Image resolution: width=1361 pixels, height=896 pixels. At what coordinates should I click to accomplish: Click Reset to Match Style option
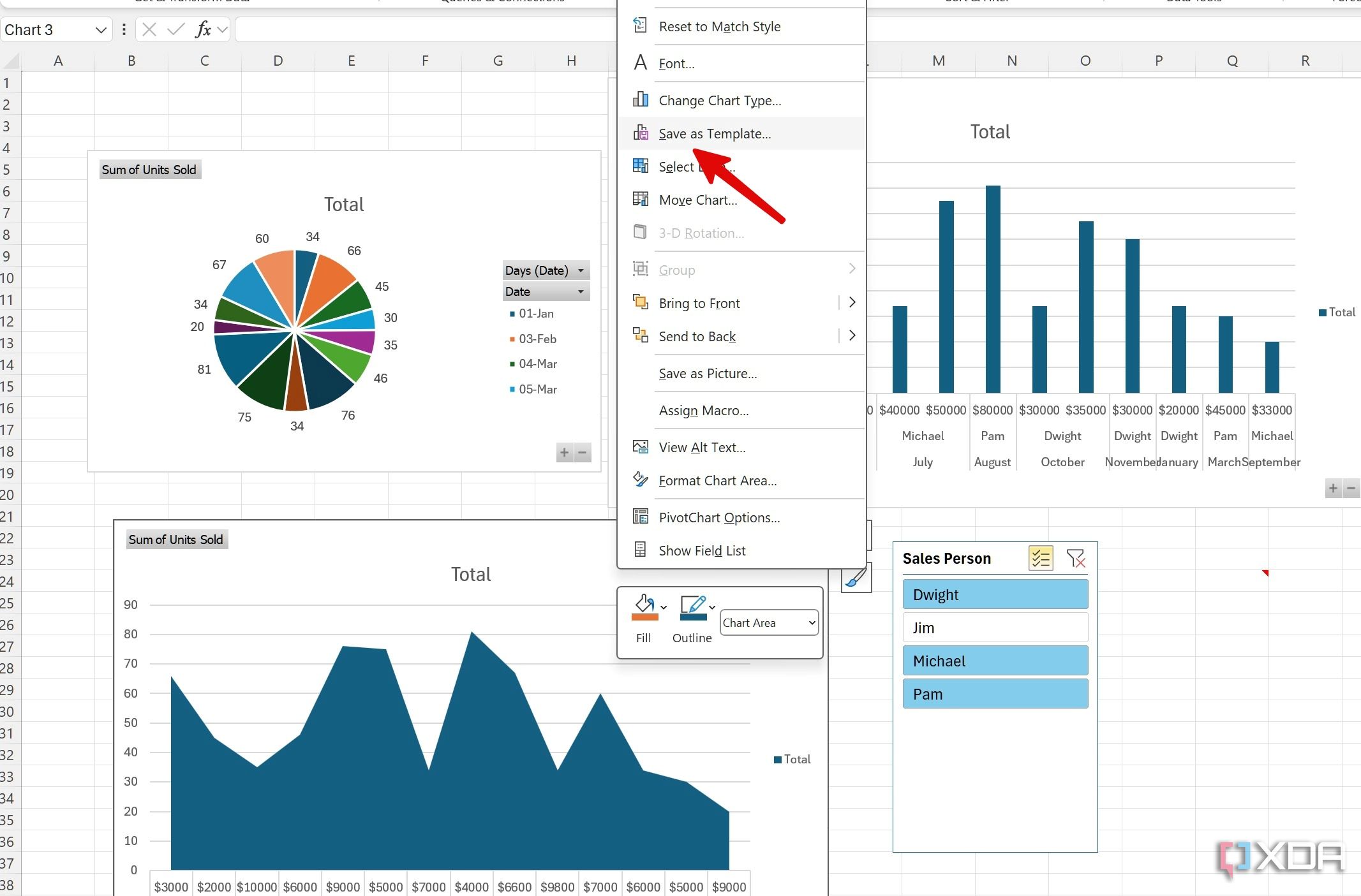[x=720, y=25]
